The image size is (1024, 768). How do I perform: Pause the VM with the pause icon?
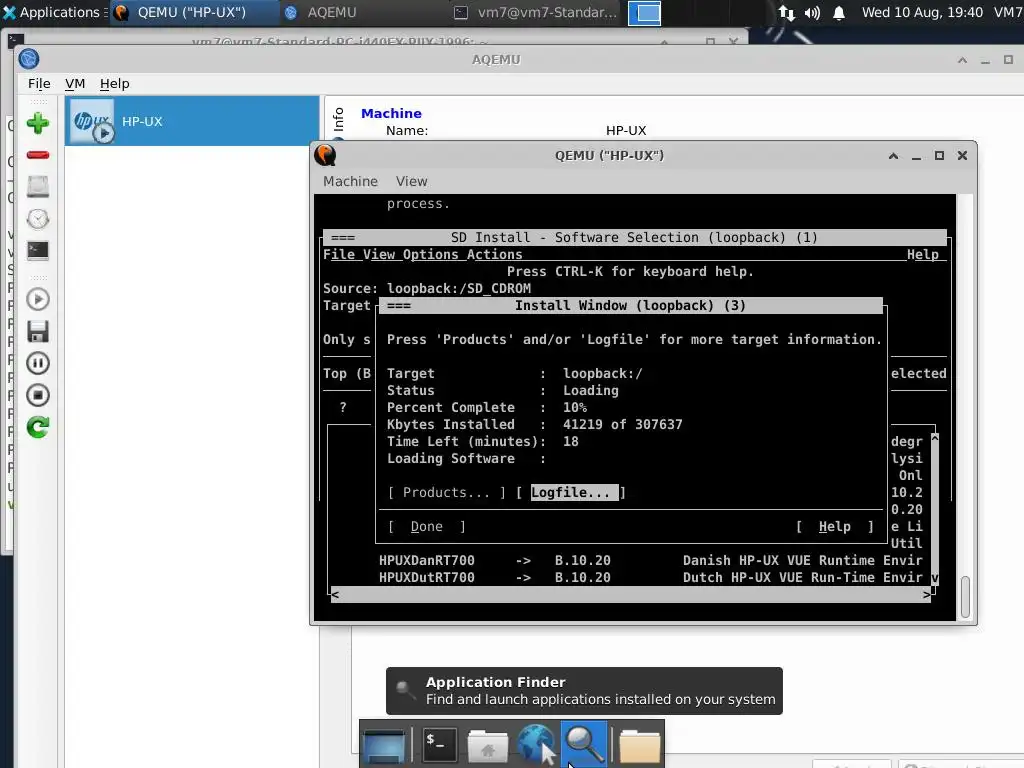coord(38,363)
